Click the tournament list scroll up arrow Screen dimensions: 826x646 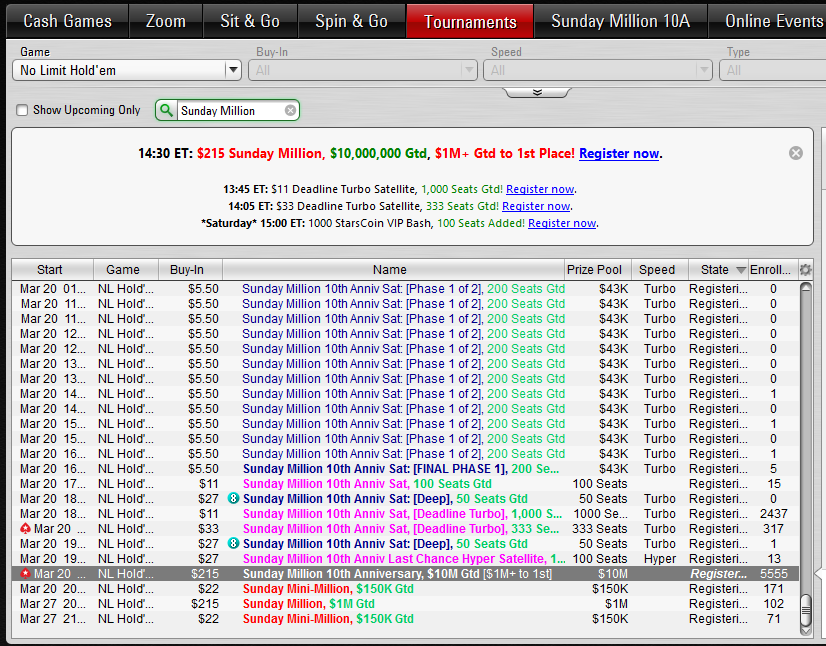click(805, 288)
